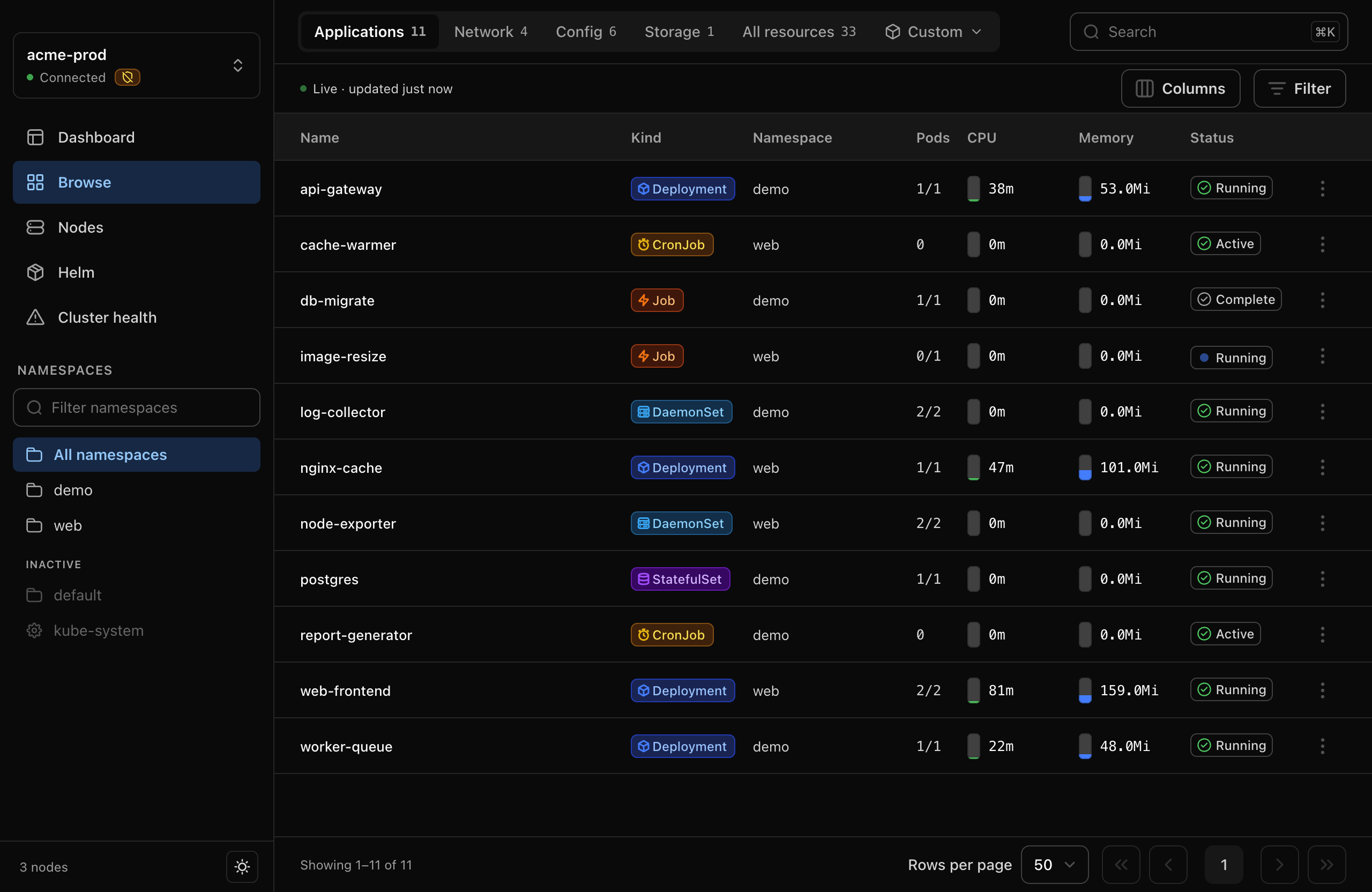Sort by the Status column header
Image resolution: width=1372 pixels, height=892 pixels.
pyautogui.click(x=1212, y=138)
